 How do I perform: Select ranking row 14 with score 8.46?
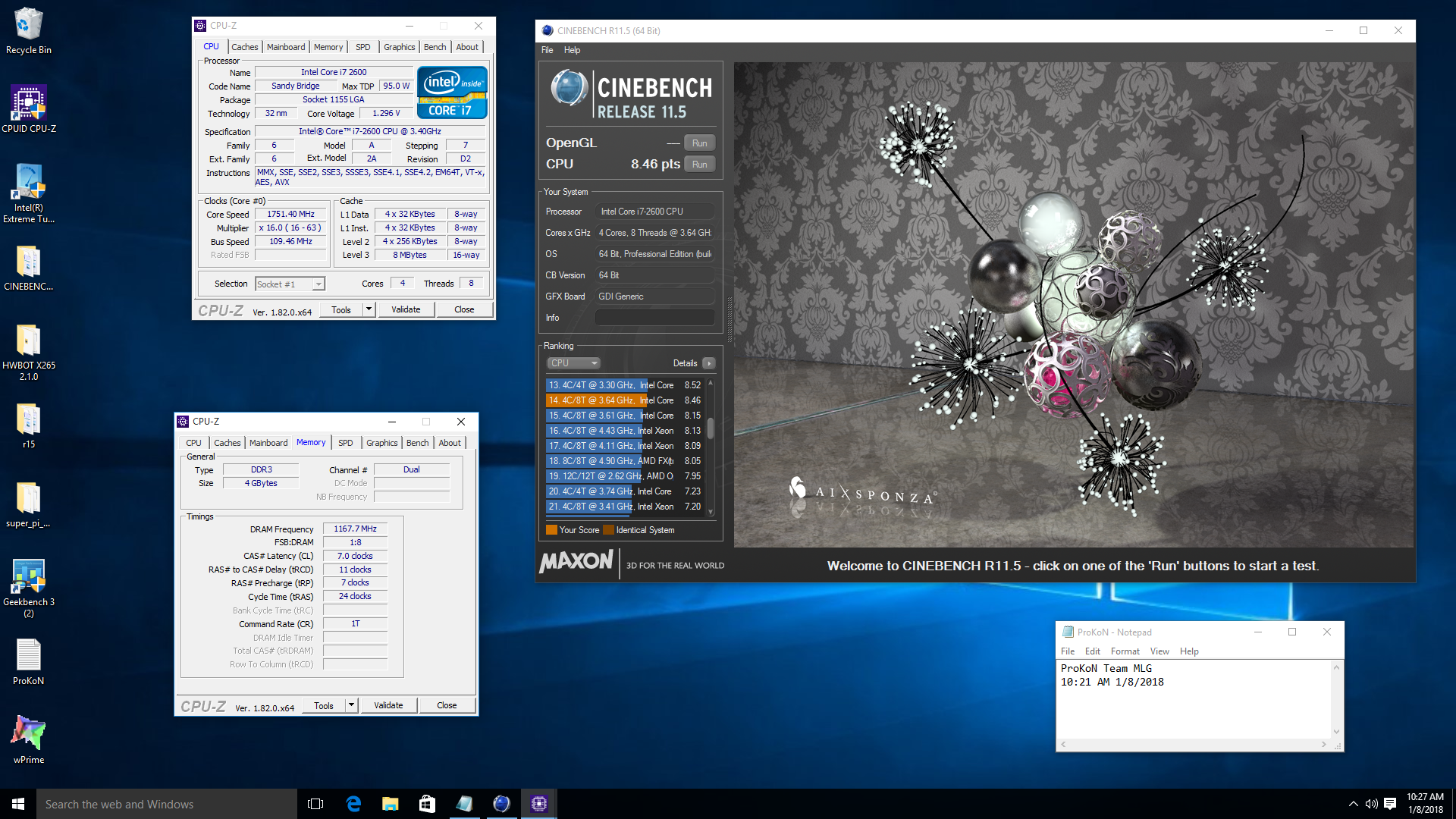(625, 400)
